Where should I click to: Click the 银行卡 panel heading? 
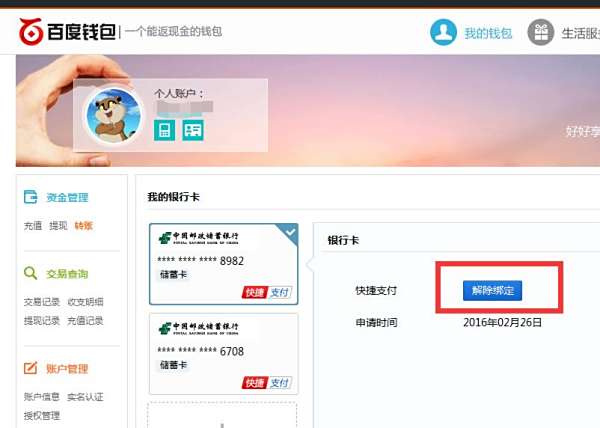[x=343, y=240]
